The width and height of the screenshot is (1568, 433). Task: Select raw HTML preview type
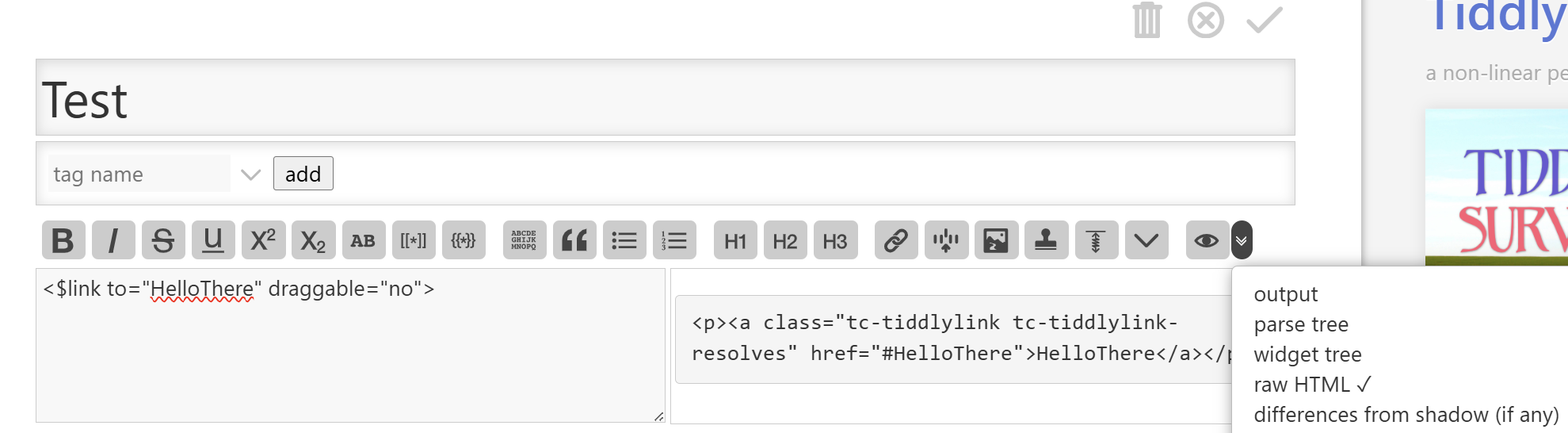1312,385
